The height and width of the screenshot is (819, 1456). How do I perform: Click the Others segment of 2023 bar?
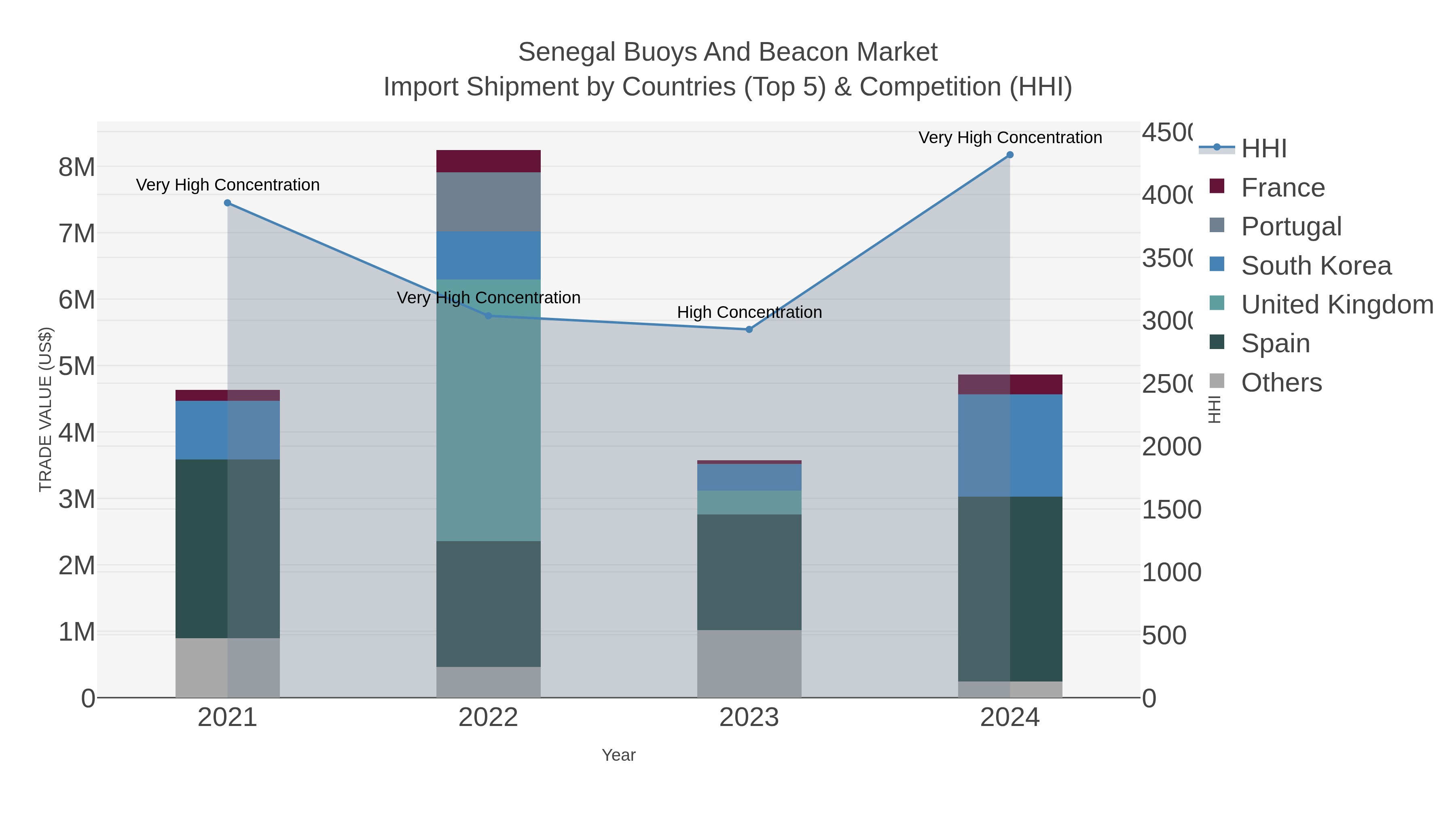pyautogui.click(x=749, y=664)
